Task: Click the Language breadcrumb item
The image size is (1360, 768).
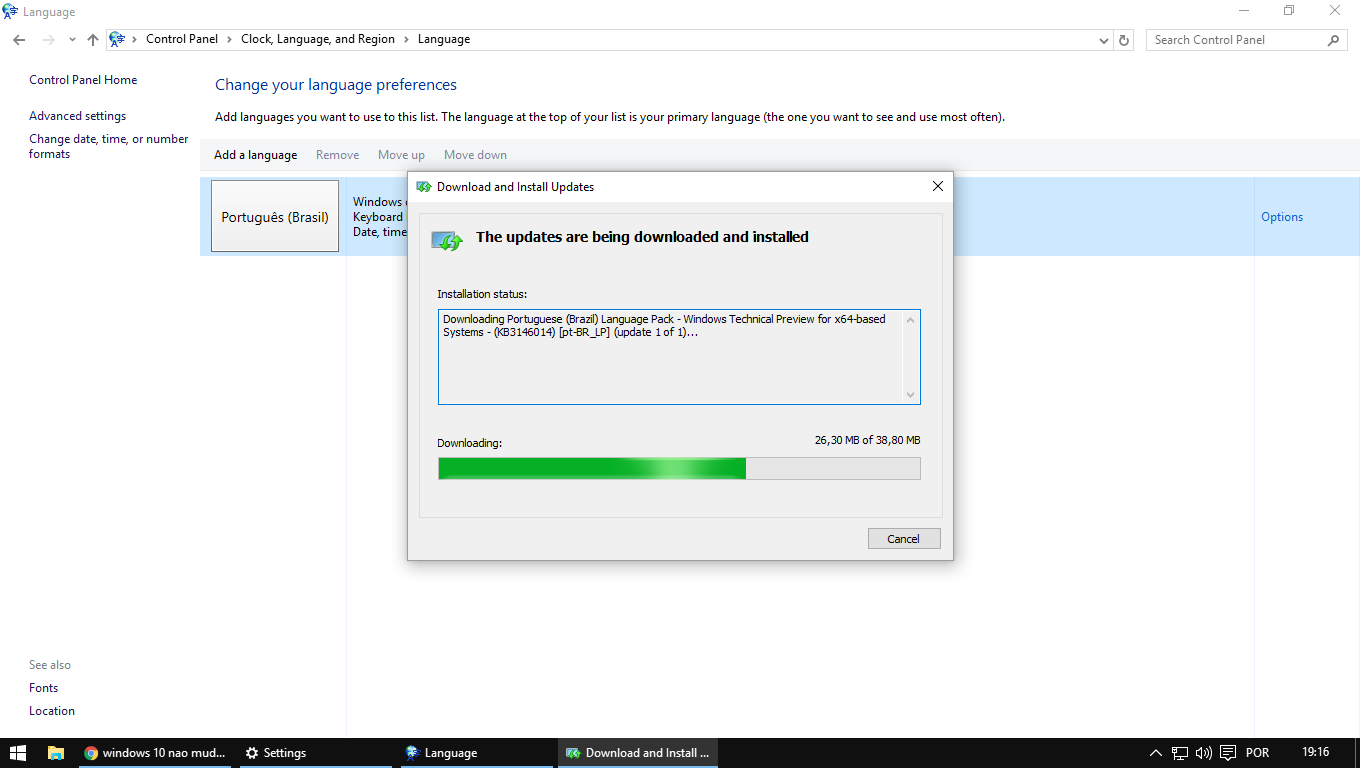Action: point(444,39)
